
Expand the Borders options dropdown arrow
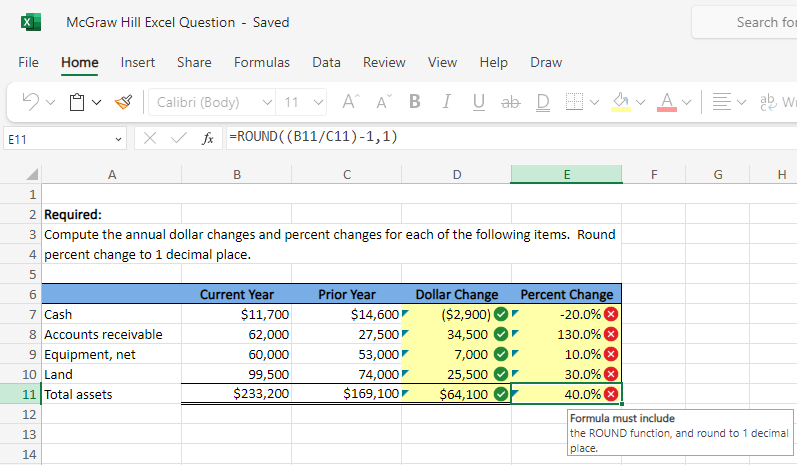point(594,103)
